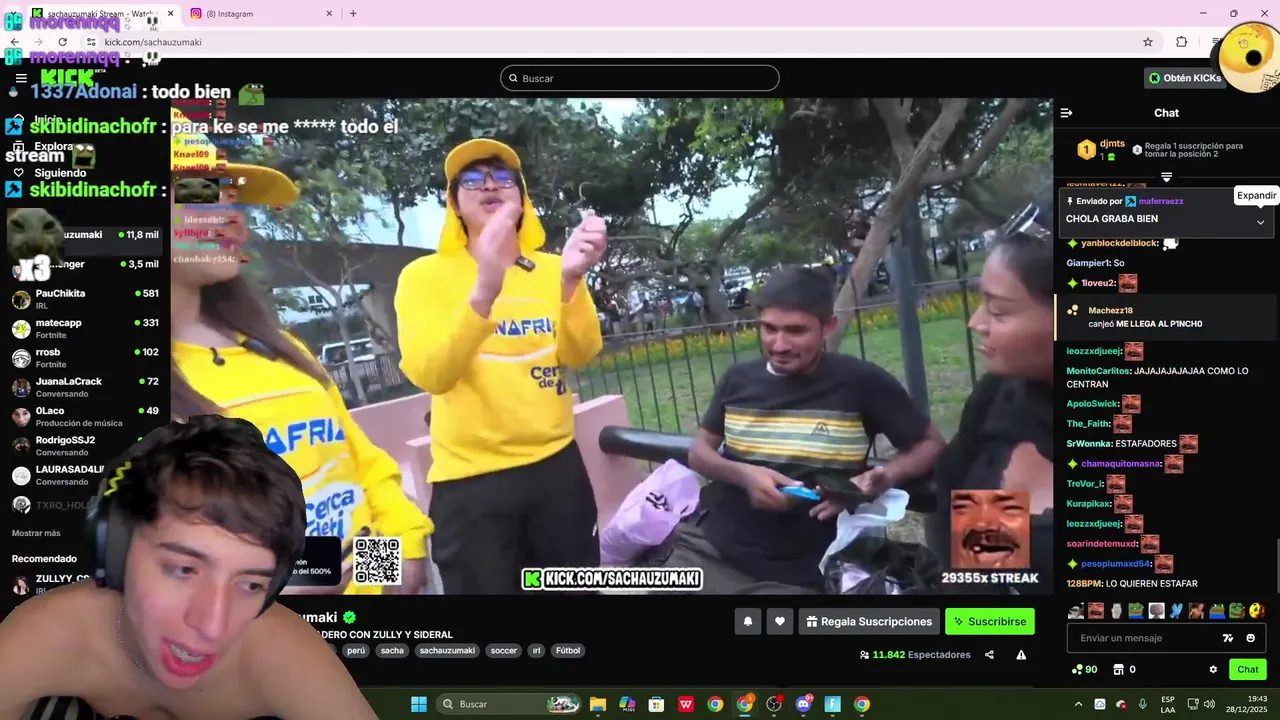Viewport: 1280px width, 720px height.
Task: View channel points balance showing 90
Action: (1084, 670)
